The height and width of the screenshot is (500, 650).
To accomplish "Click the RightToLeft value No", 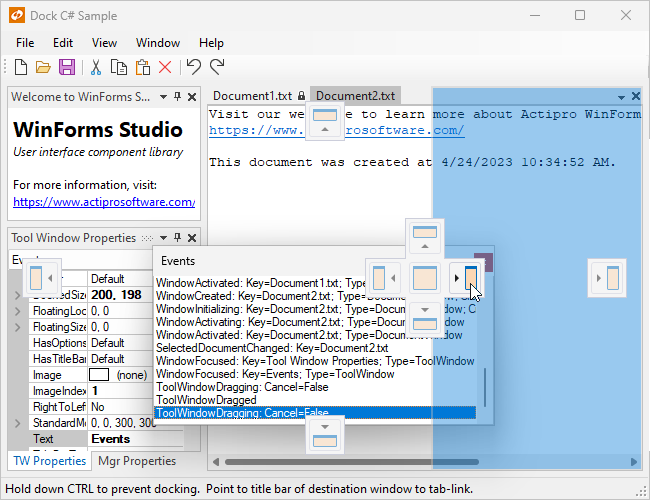I will pos(98,407).
